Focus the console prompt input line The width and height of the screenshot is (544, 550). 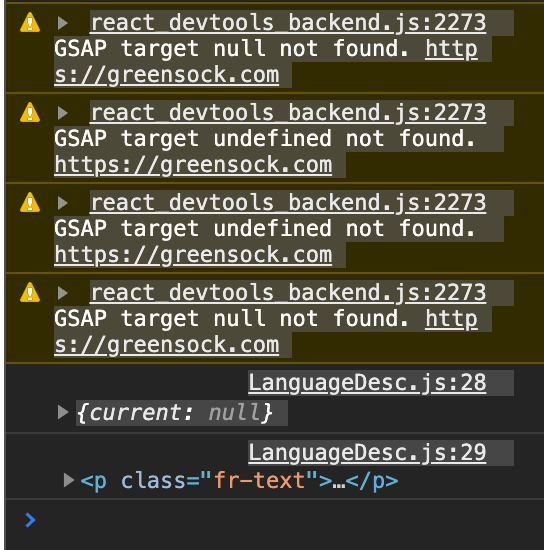(x=291, y=520)
